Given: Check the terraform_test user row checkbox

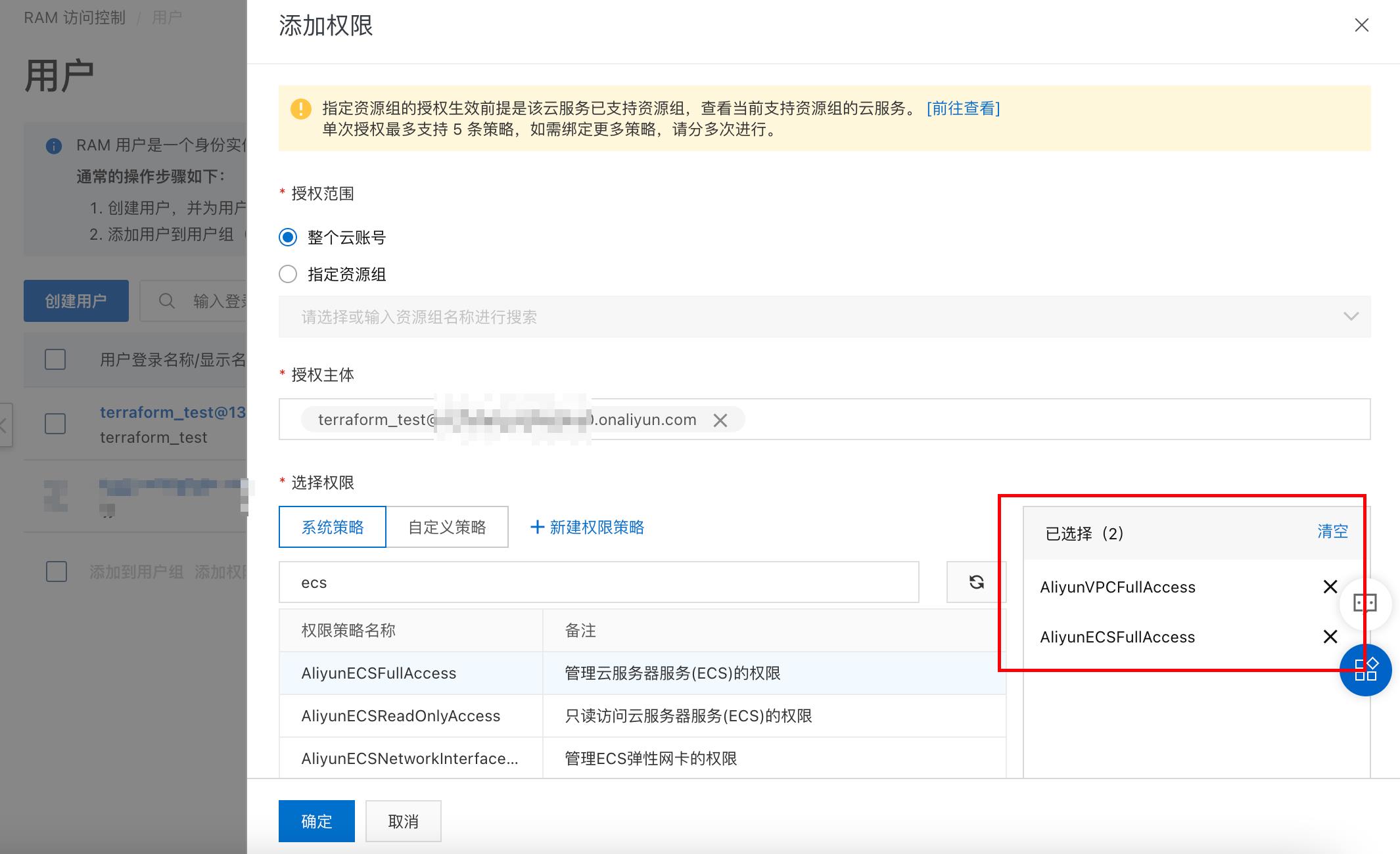Looking at the screenshot, I should click(55, 424).
